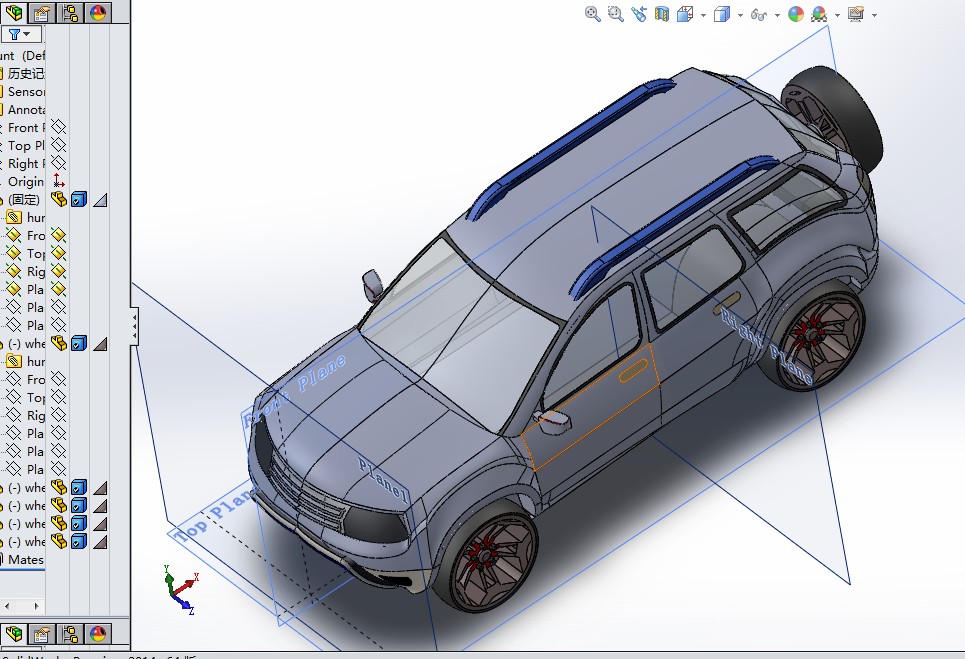Switch to the DisplayManager colored-ball tab
Image resolution: width=965 pixels, height=659 pixels.
click(98, 14)
